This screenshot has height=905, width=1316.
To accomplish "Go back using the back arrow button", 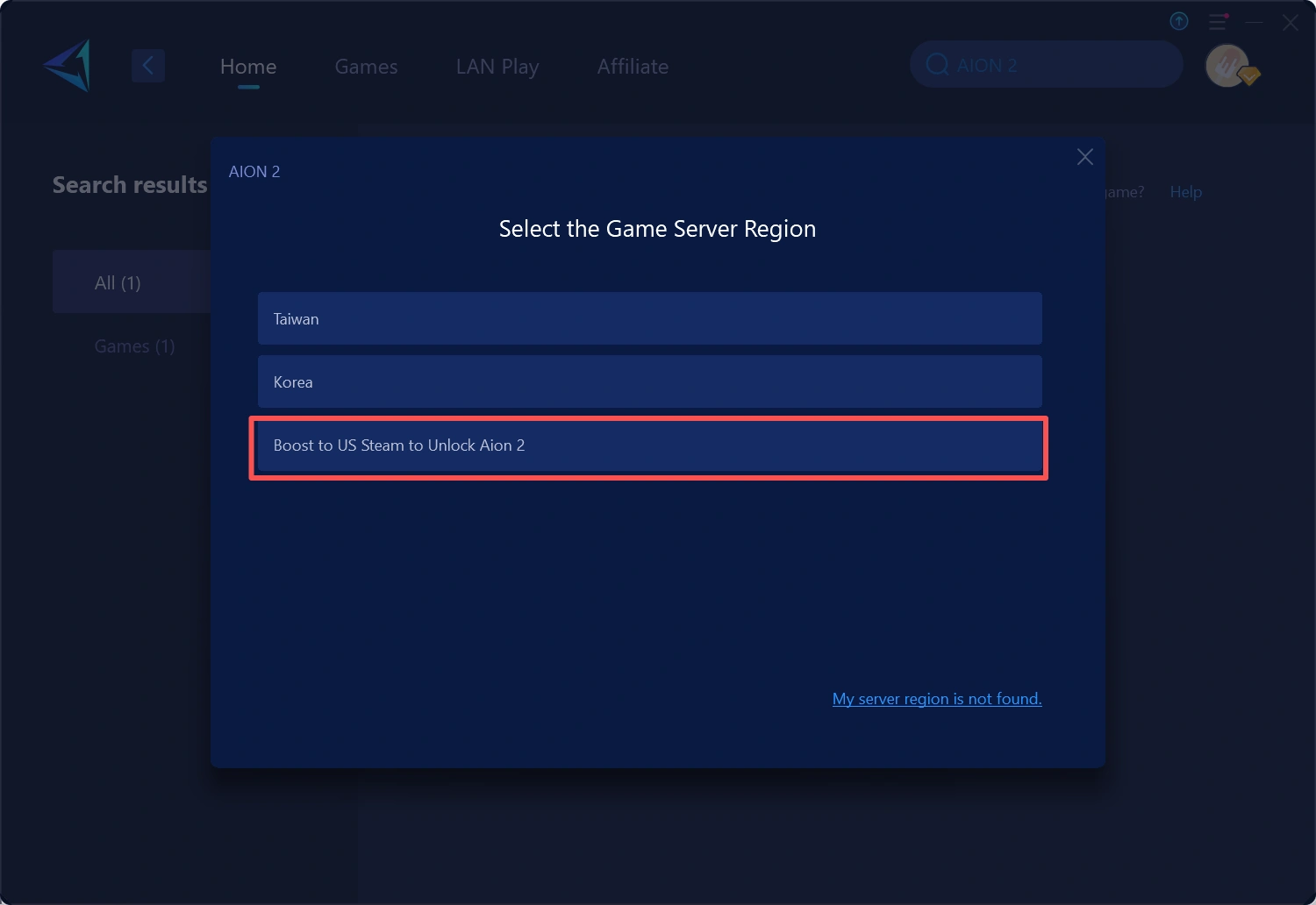I will click(148, 66).
